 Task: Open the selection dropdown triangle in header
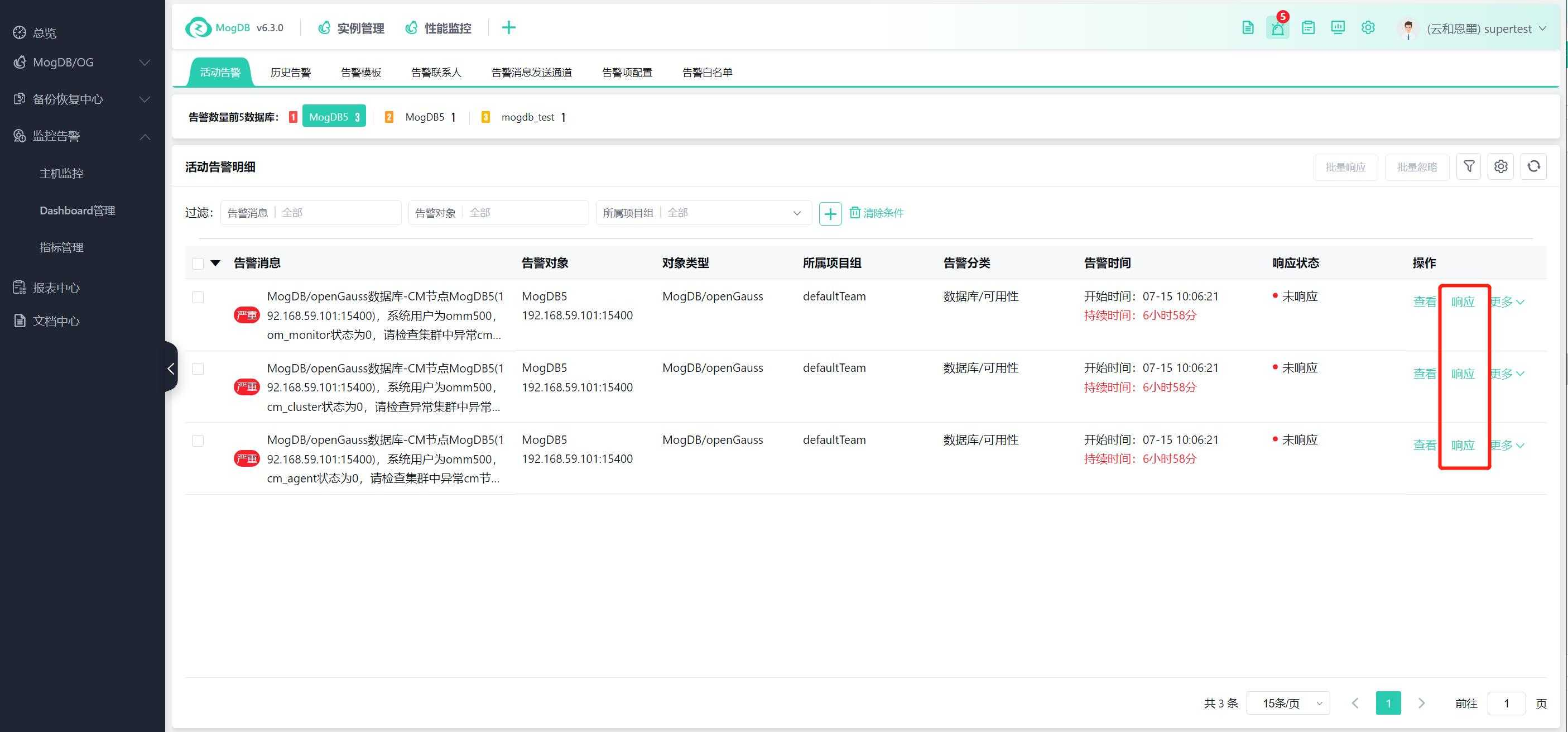[x=215, y=263]
